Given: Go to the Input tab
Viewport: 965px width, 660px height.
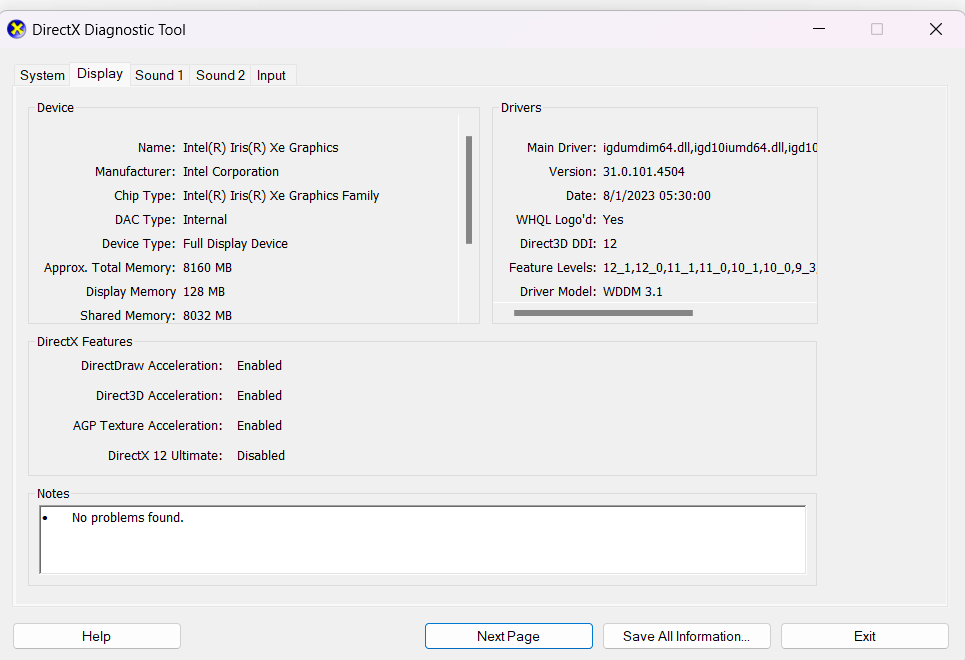Looking at the screenshot, I should [x=271, y=75].
